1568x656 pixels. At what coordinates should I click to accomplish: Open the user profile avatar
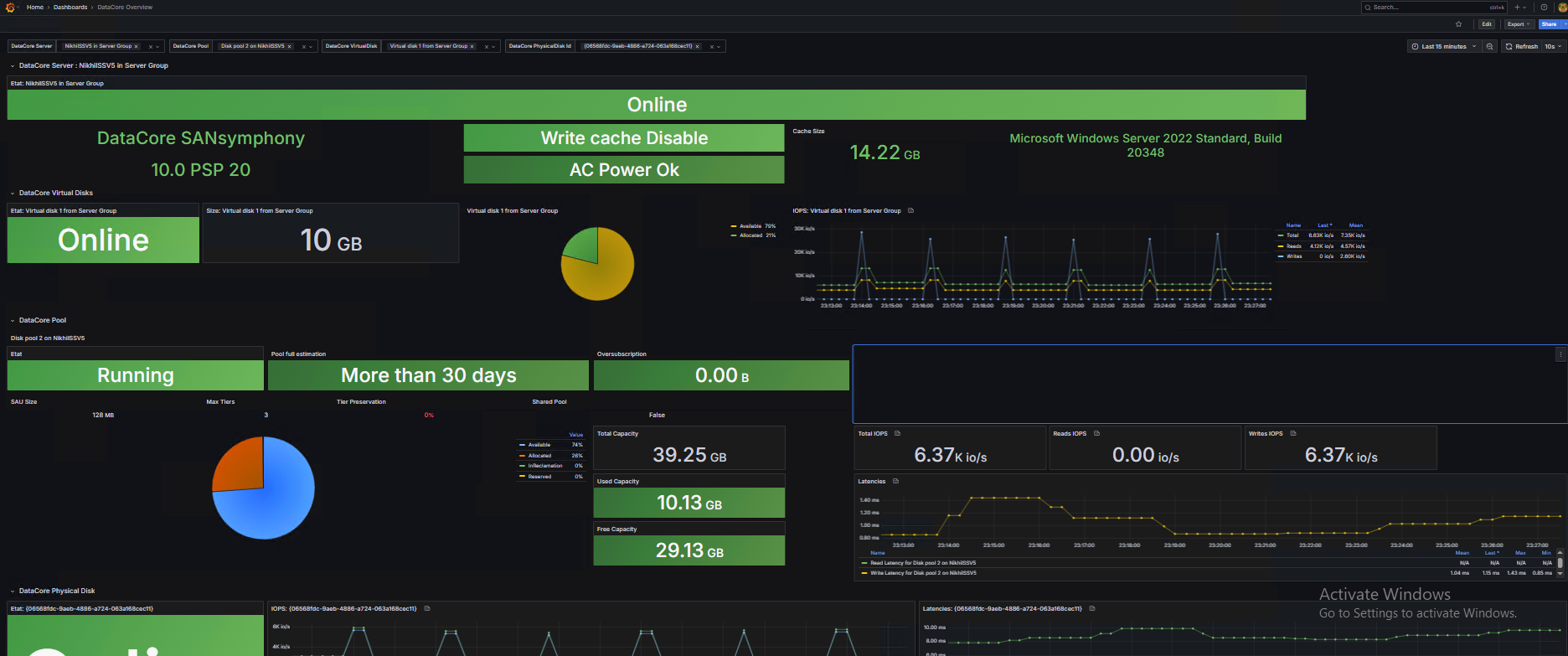1563,7
